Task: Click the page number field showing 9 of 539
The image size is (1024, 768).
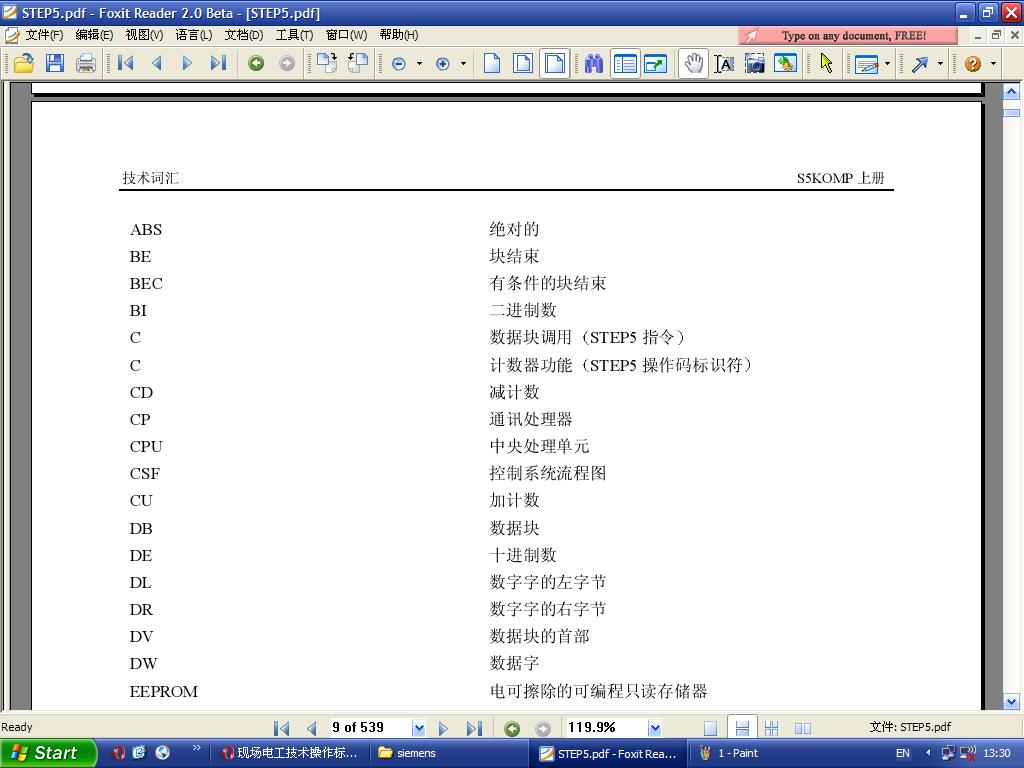Action: point(368,728)
